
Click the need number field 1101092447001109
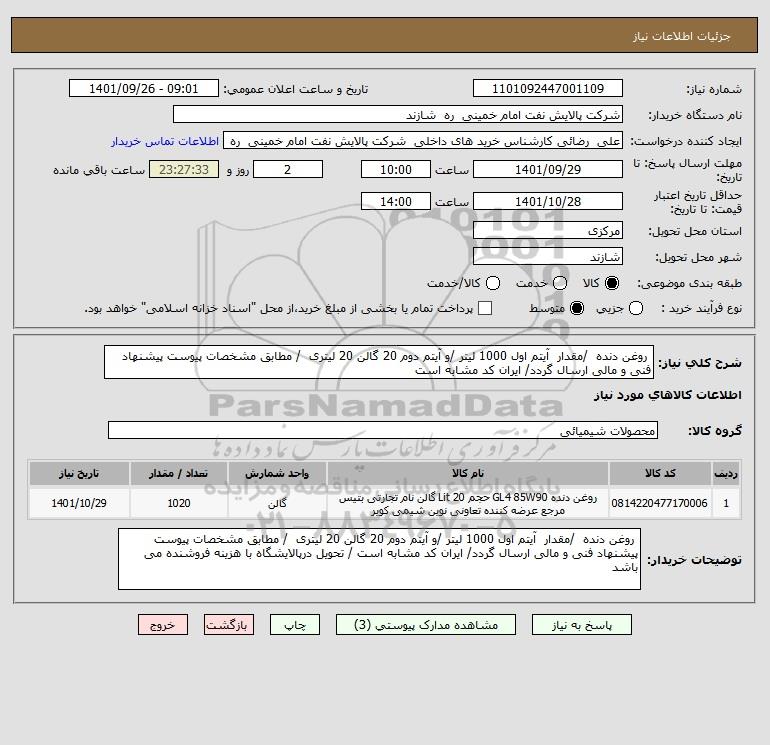(x=548, y=88)
